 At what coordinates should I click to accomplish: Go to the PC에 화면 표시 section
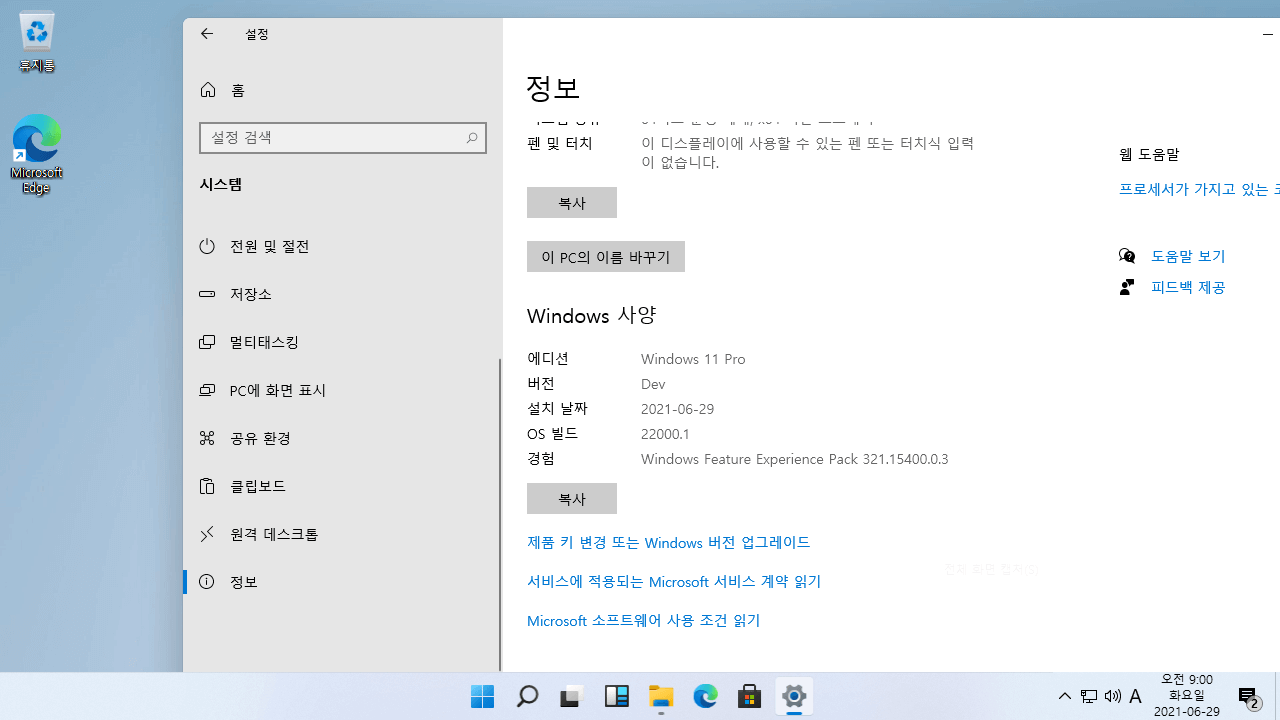pyautogui.click(x=342, y=390)
